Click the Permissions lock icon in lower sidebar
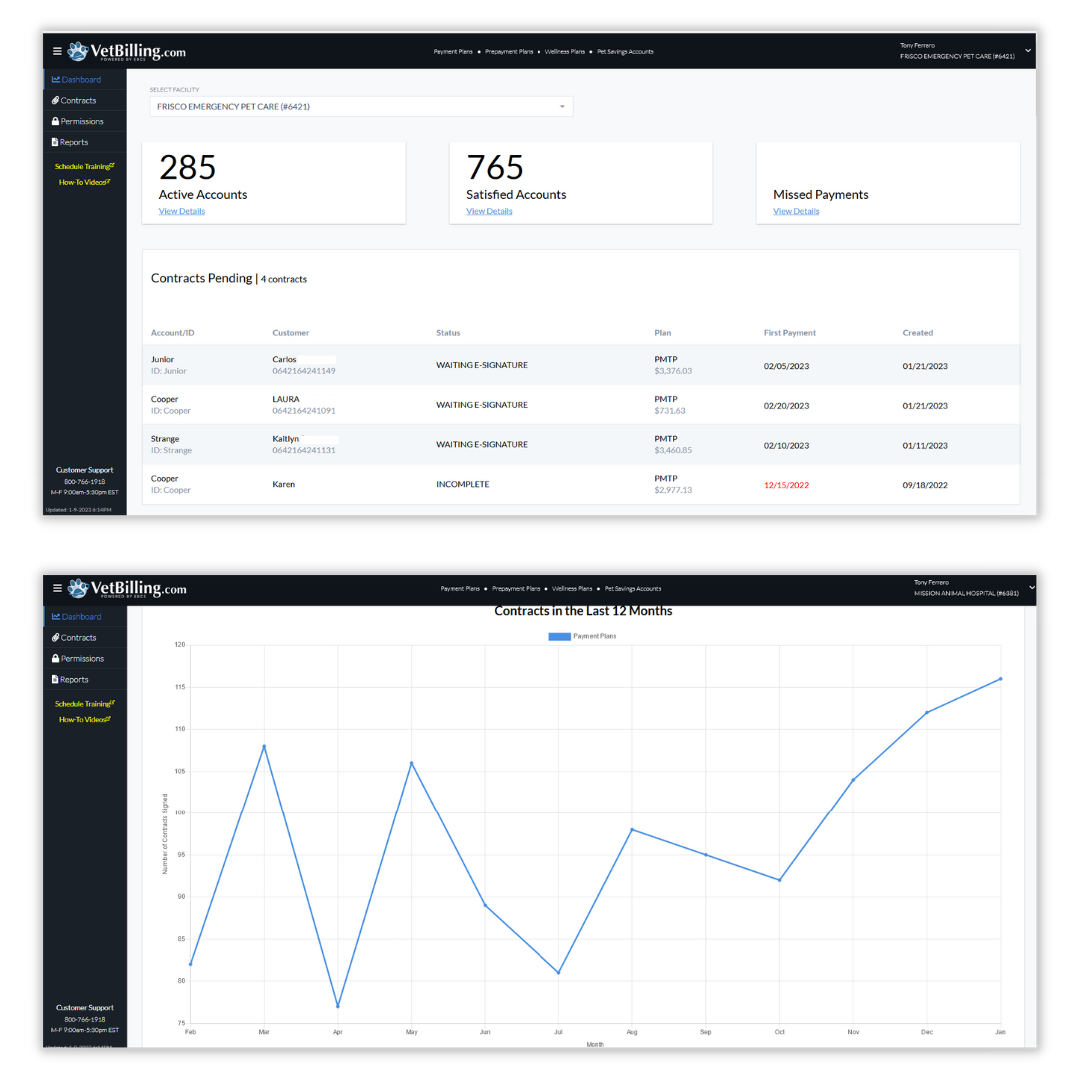Image resolution: width=1080 pixels, height=1080 pixels. click(55, 658)
